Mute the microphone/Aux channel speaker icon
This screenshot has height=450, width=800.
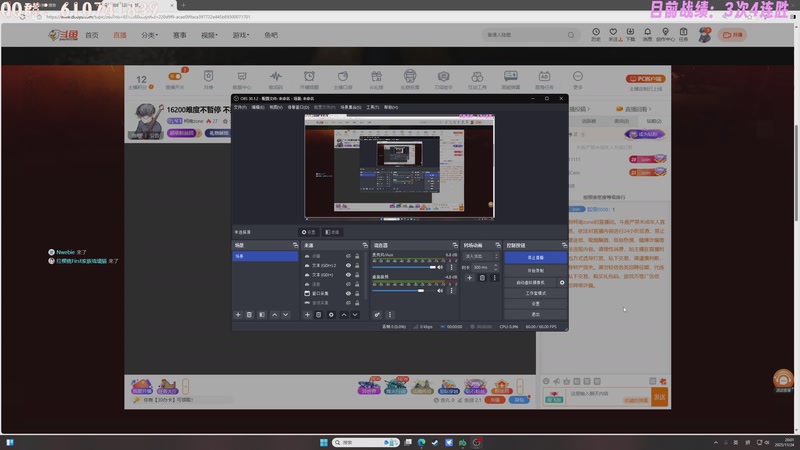pyautogui.click(x=440, y=267)
